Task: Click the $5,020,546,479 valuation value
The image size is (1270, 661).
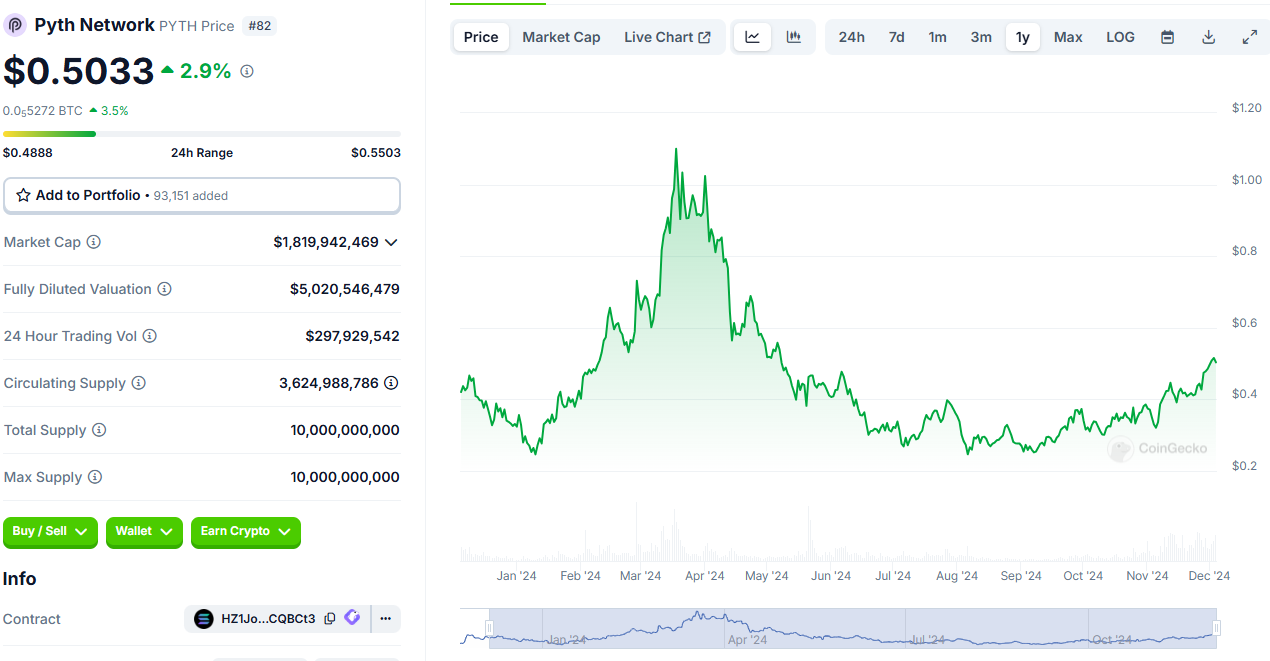Action: click(x=345, y=289)
